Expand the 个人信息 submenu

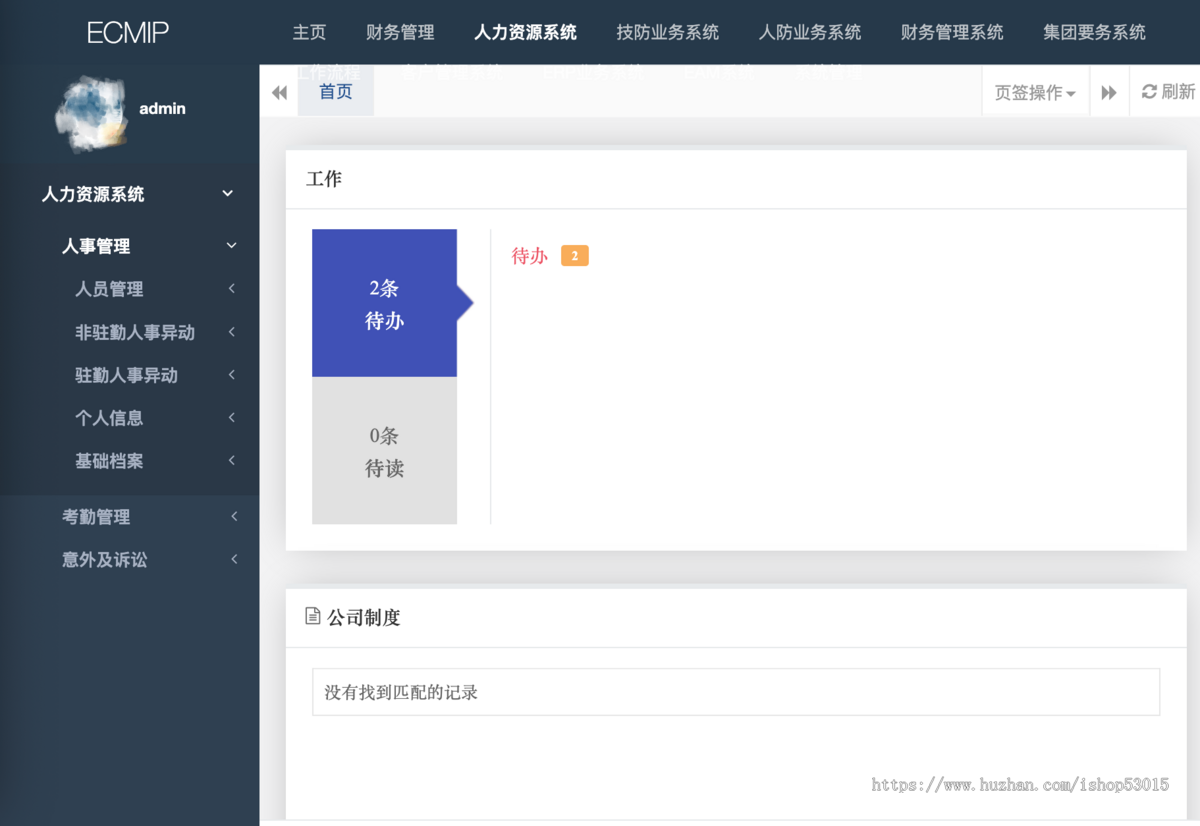click(x=130, y=418)
